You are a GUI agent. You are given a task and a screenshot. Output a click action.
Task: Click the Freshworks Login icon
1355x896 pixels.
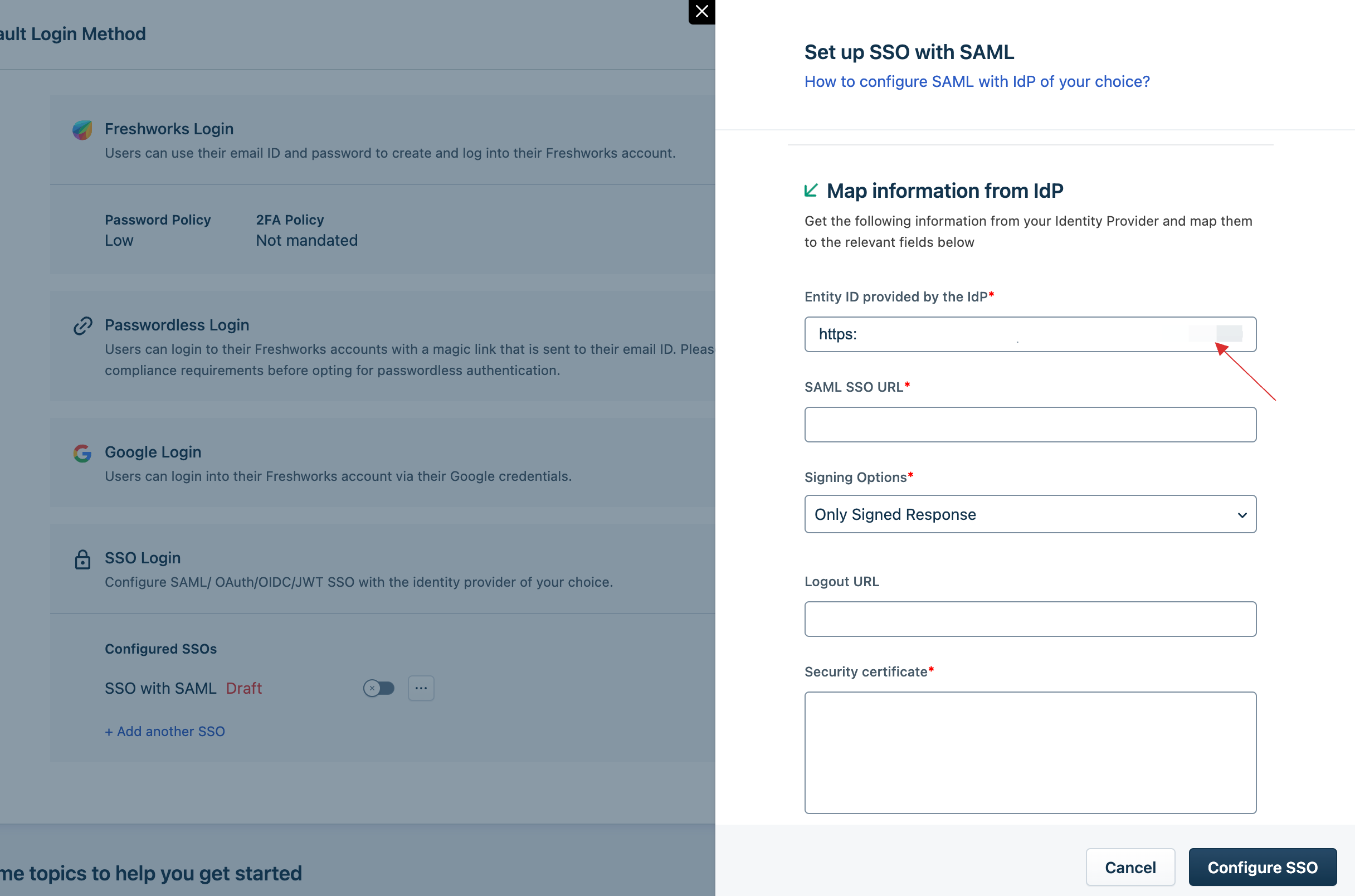pyautogui.click(x=83, y=128)
